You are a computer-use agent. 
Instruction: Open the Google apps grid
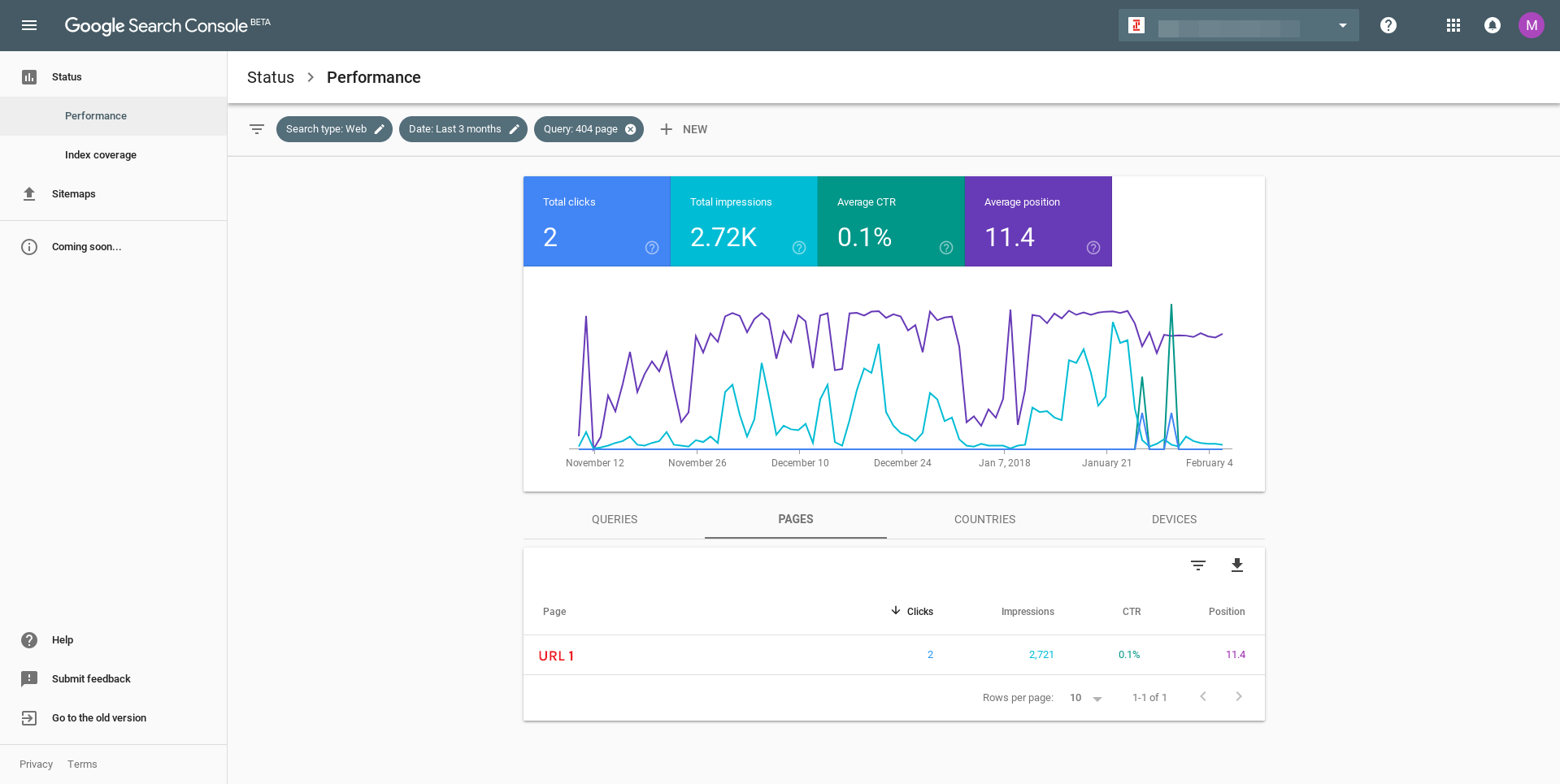1454,25
